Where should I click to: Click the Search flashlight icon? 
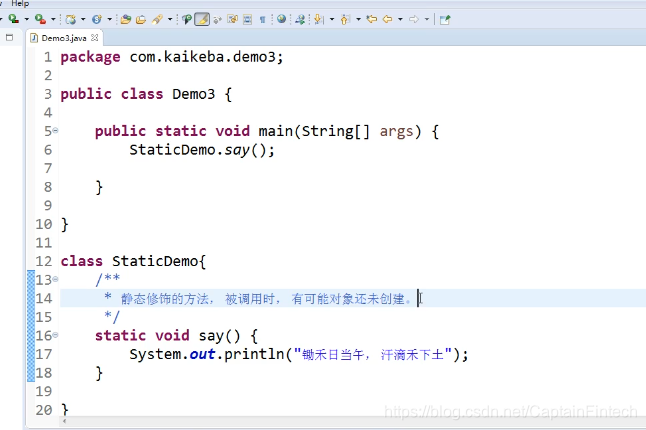point(157,19)
